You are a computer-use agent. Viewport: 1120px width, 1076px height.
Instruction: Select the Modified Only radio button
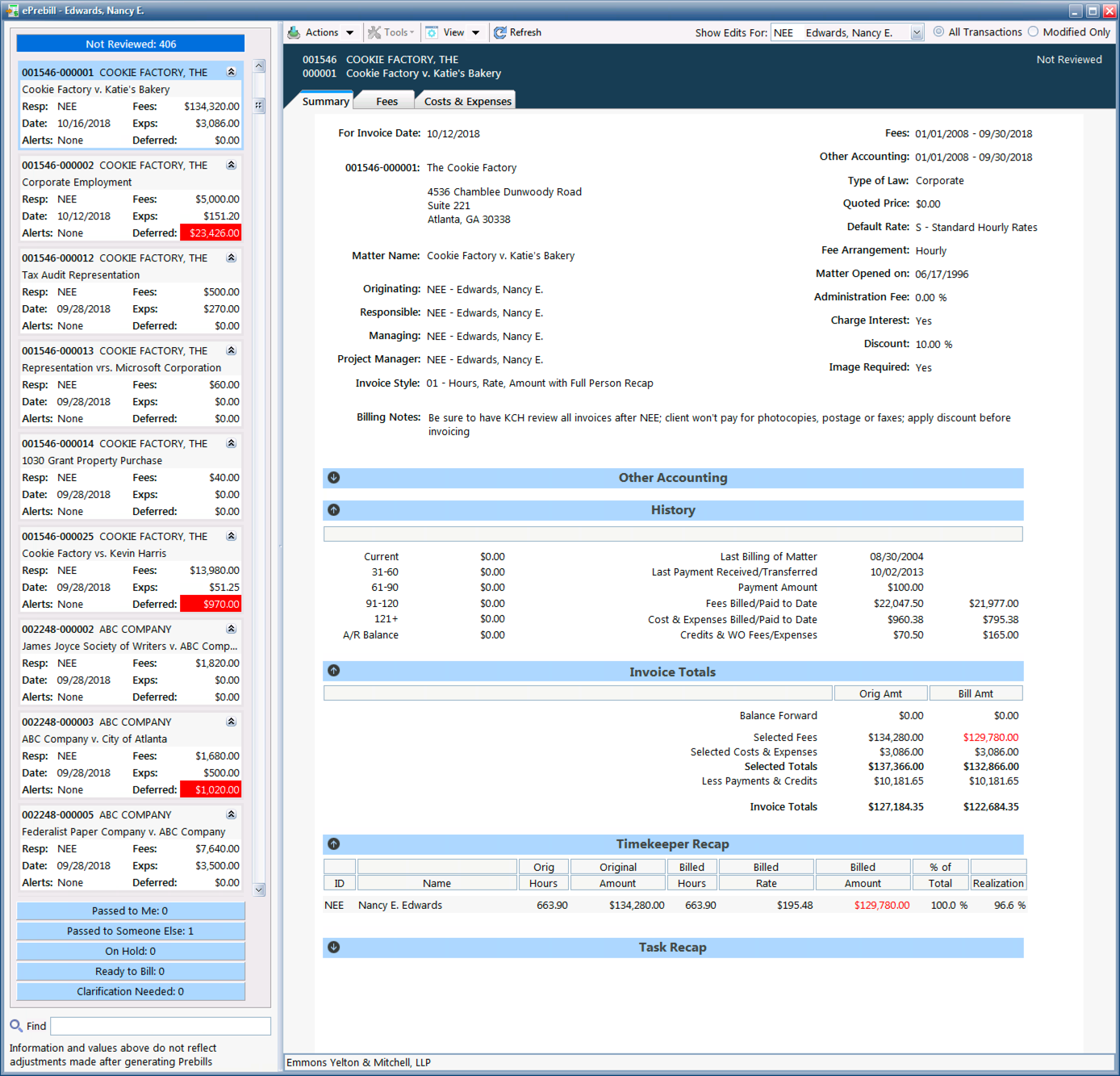point(1033,32)
